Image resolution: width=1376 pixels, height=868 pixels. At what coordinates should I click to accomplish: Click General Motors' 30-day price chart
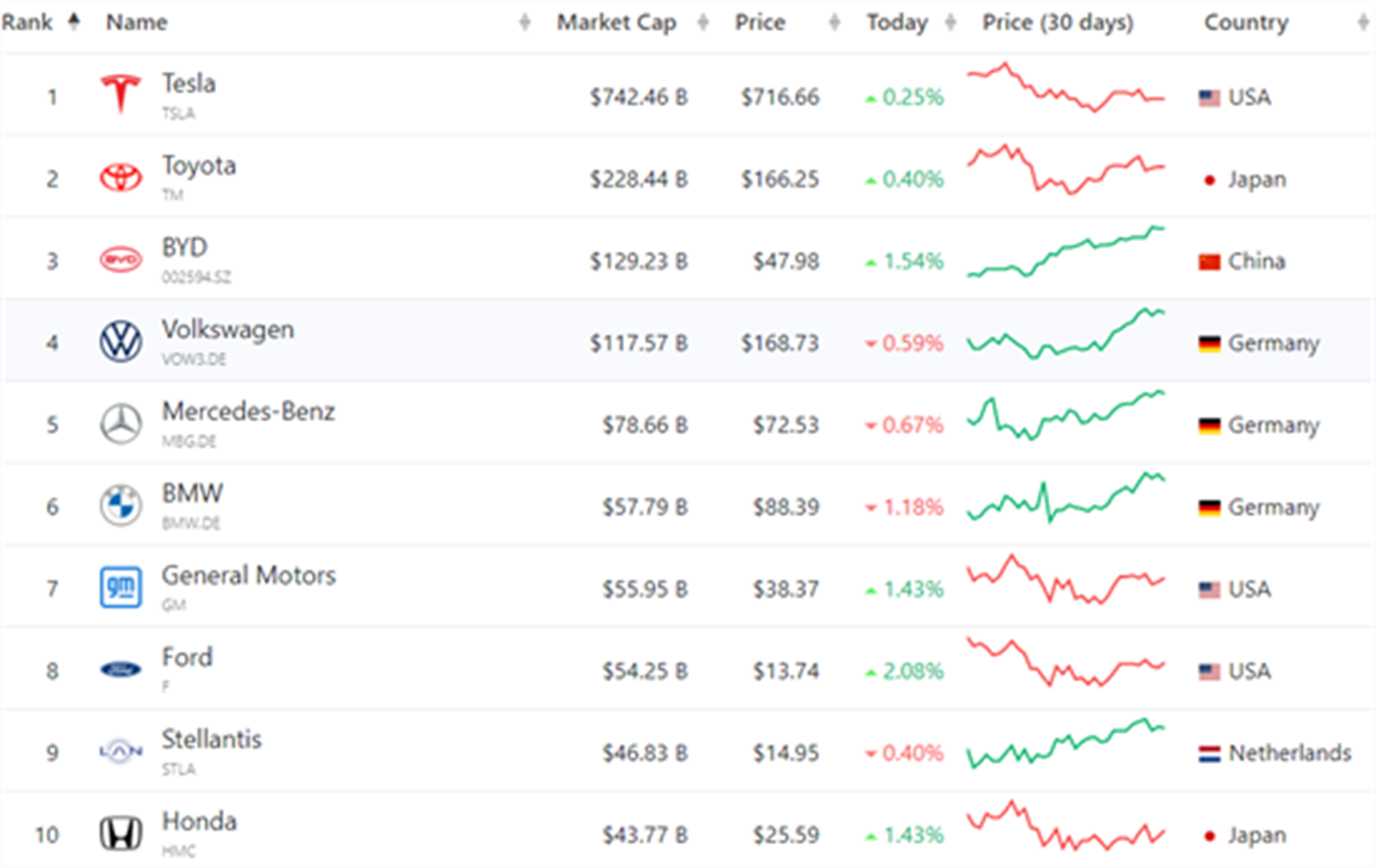tap(1066, 580)
